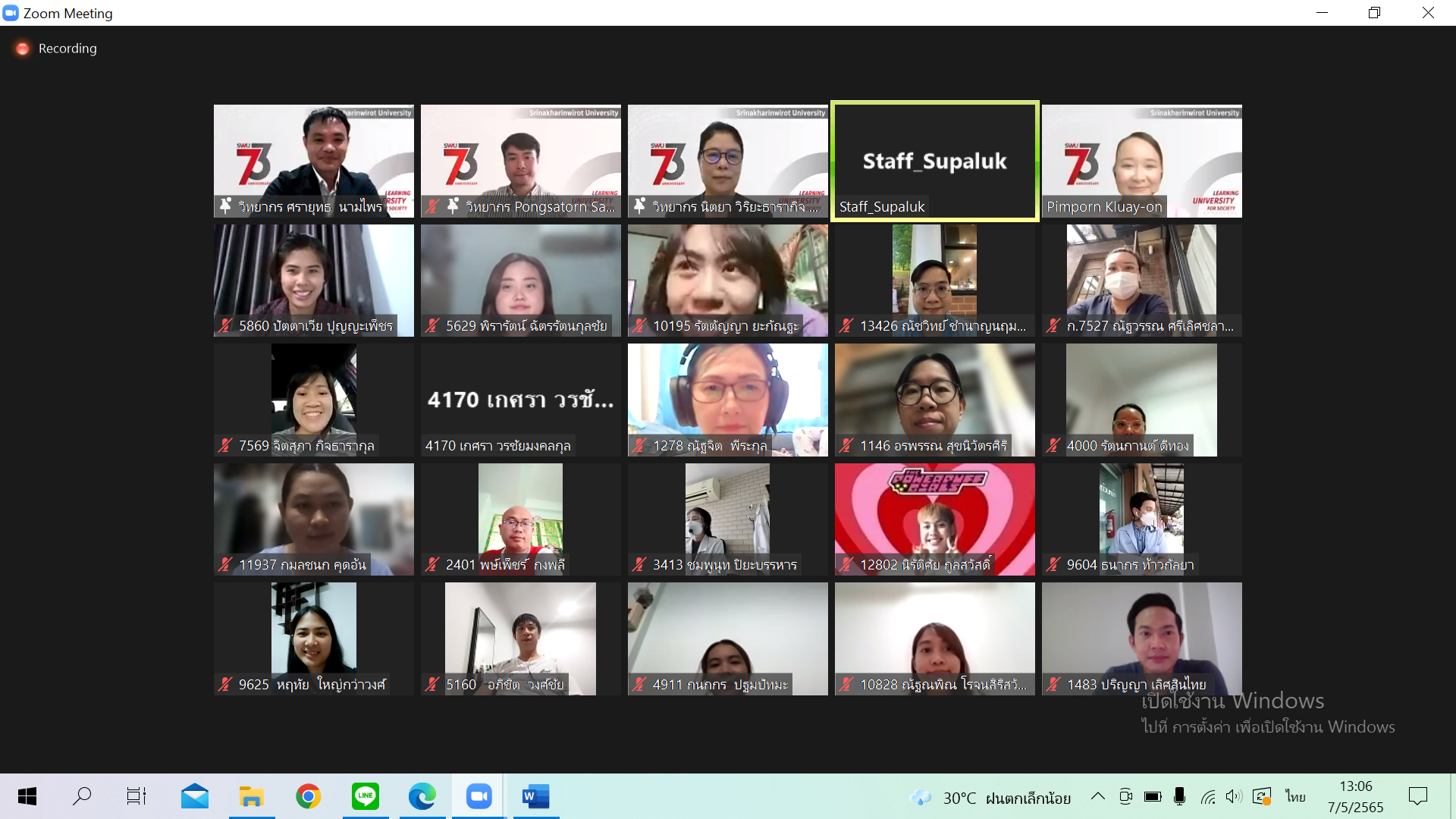Open Zoom app in the taskbar
The height and width of the screenshot is (819, 1456).
click(x=479, y=796)
